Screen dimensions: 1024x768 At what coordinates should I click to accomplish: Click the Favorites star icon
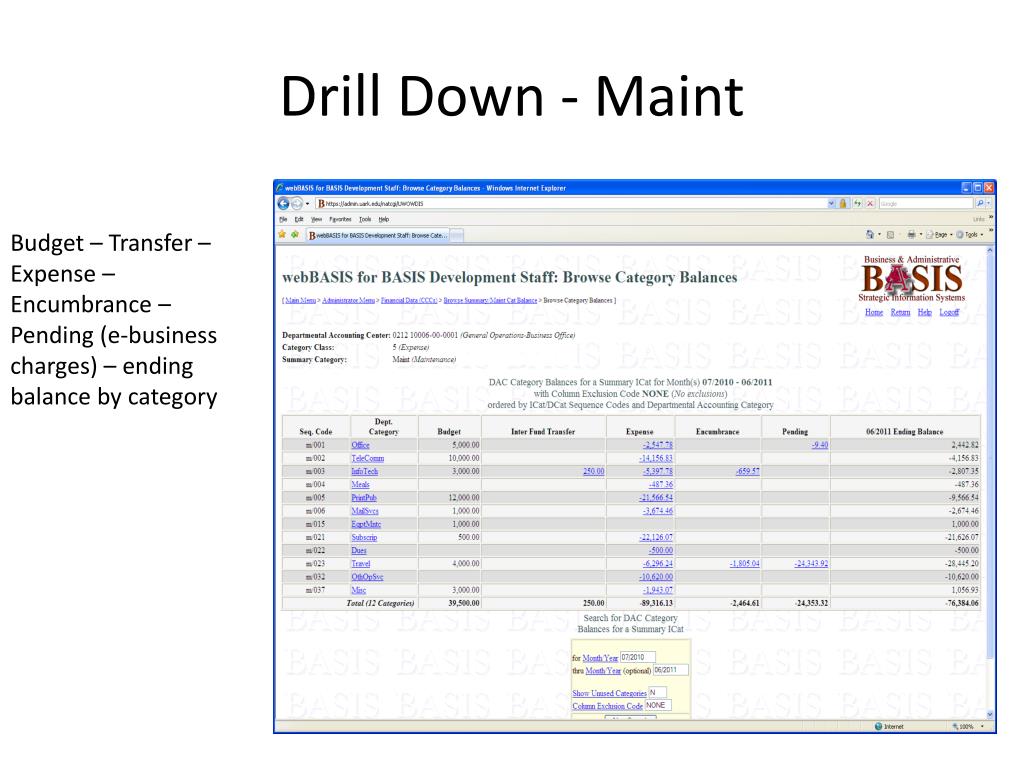coord(282,234)
